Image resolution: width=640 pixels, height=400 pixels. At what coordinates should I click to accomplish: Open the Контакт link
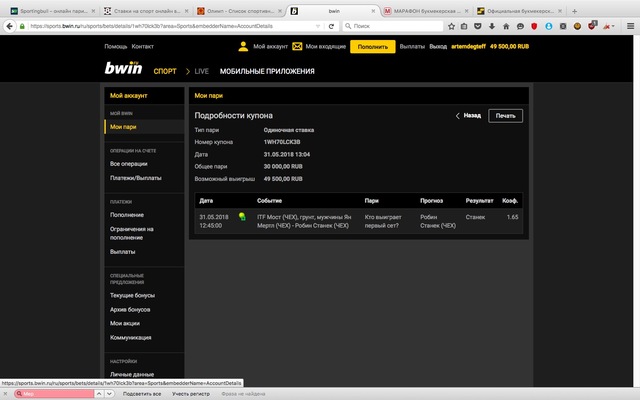[x=142, y=47]
